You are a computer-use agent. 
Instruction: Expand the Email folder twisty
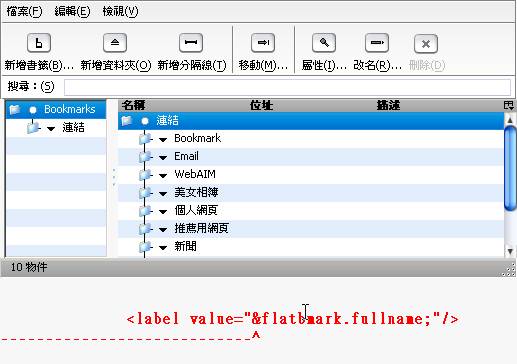163,158
